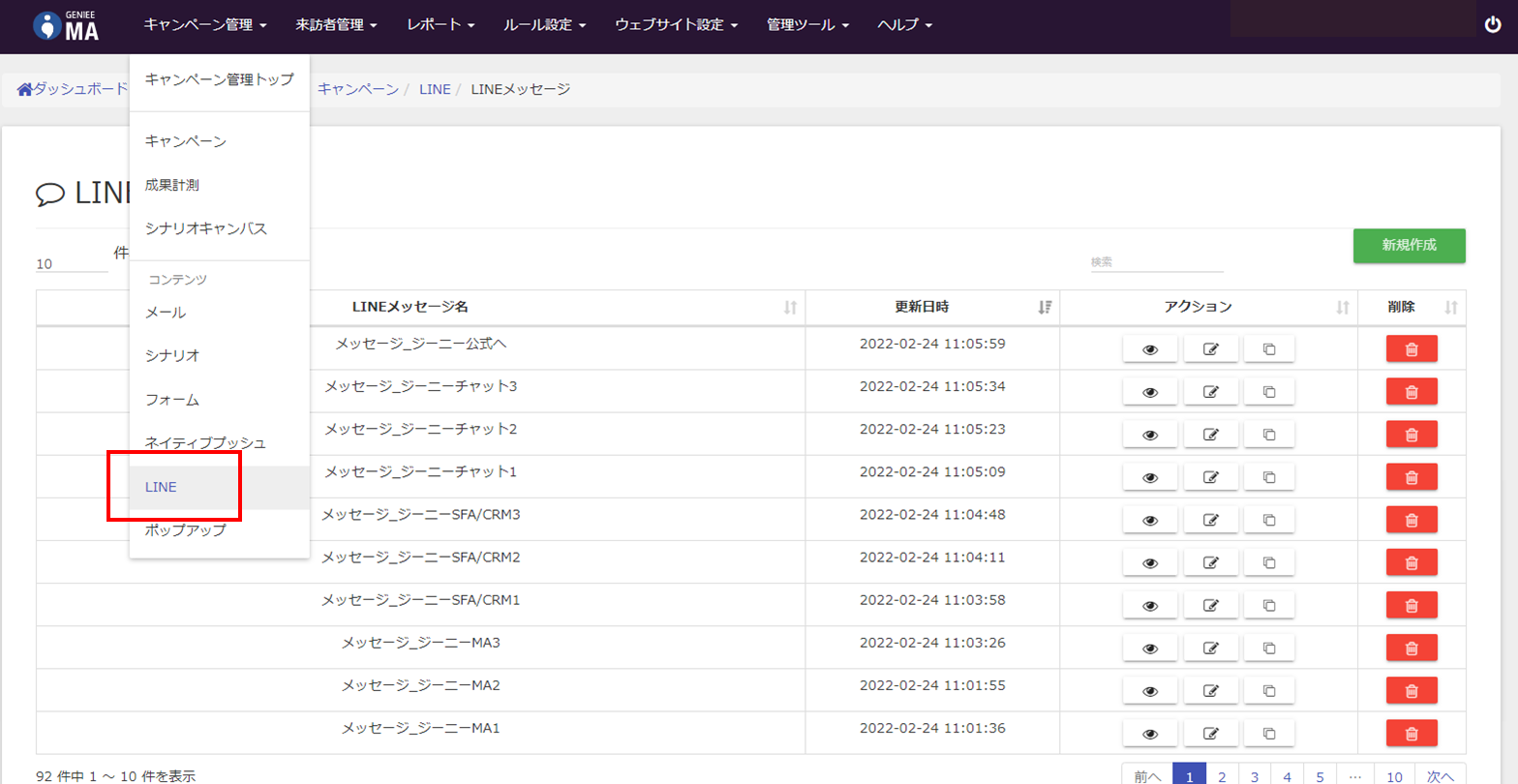Preview メッセージ_ジーニー公式へ with eye icon

click(x=1150, y=348)
